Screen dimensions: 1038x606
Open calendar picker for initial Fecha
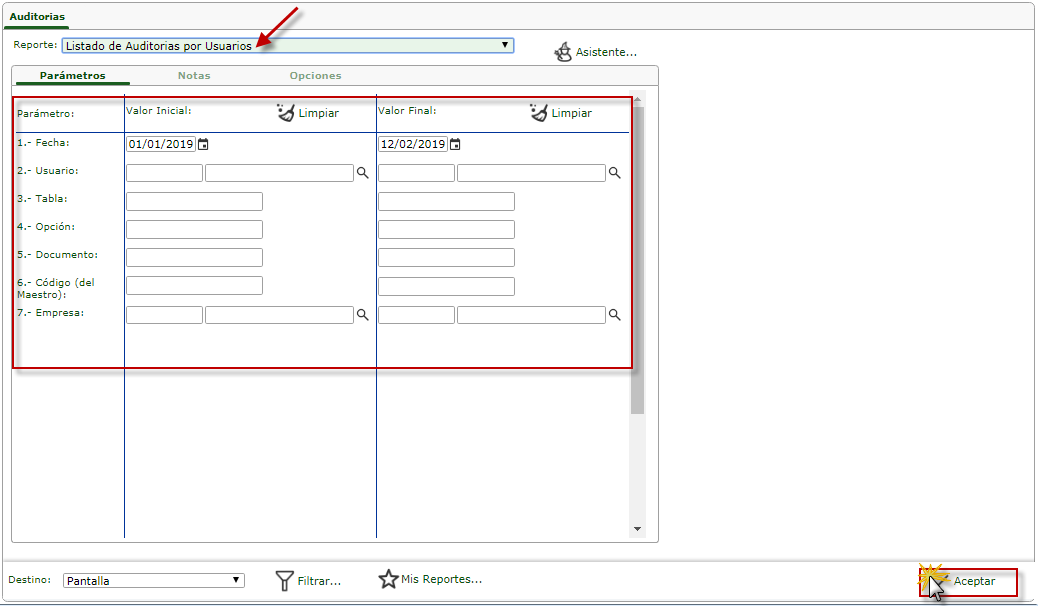click(203, 144)
